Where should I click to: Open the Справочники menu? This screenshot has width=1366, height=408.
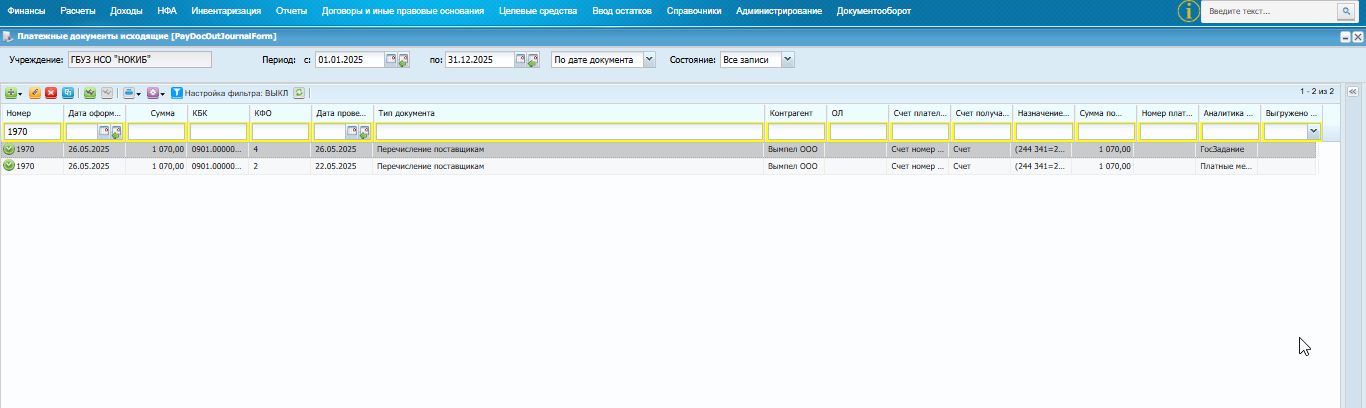693,10
